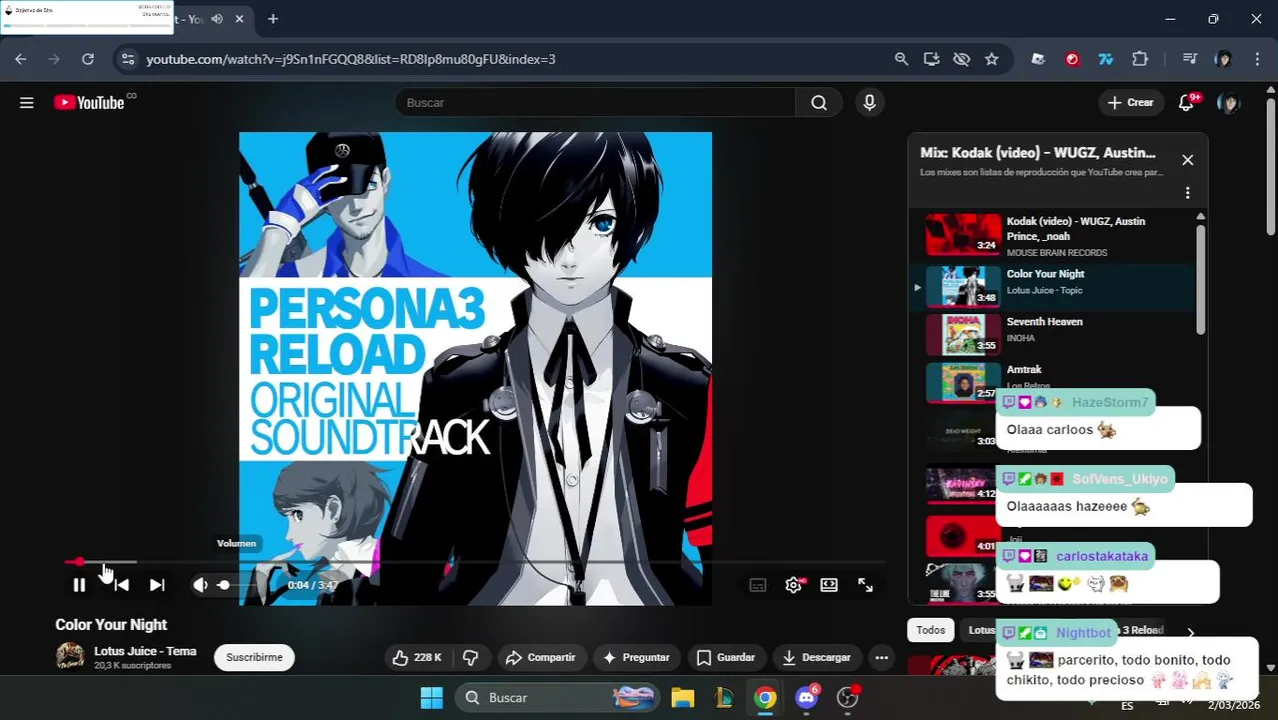
Task: Open the player settings gear
Action: 793,585
